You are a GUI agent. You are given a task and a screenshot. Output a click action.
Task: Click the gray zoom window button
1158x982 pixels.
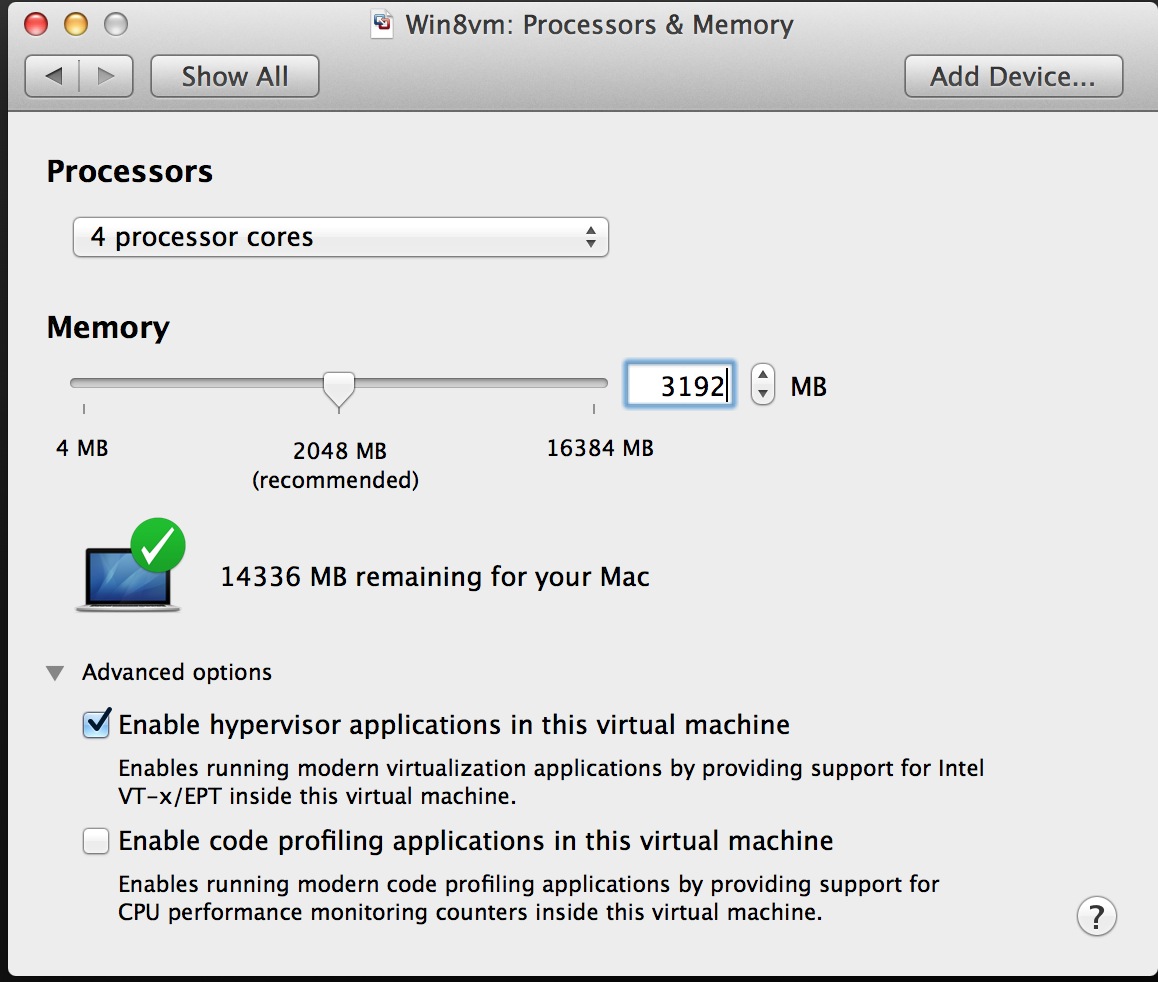[x=116, y=24]
